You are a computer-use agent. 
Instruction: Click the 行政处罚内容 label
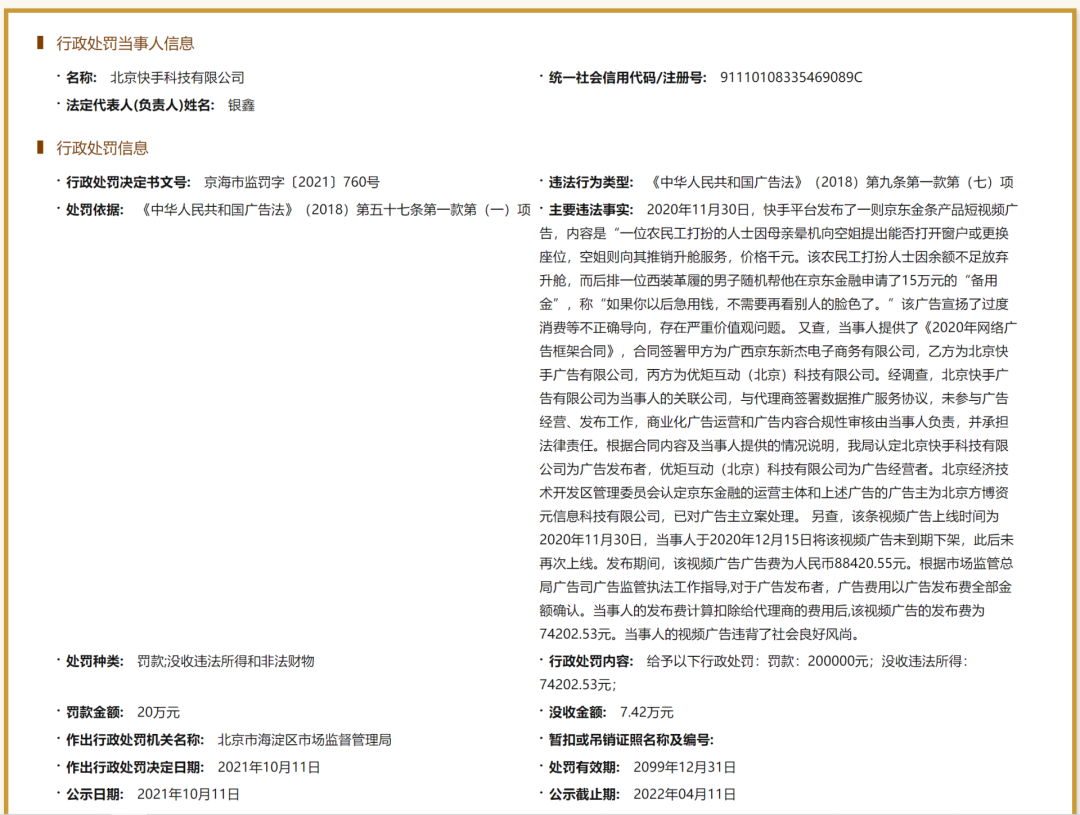coord(590,661)
